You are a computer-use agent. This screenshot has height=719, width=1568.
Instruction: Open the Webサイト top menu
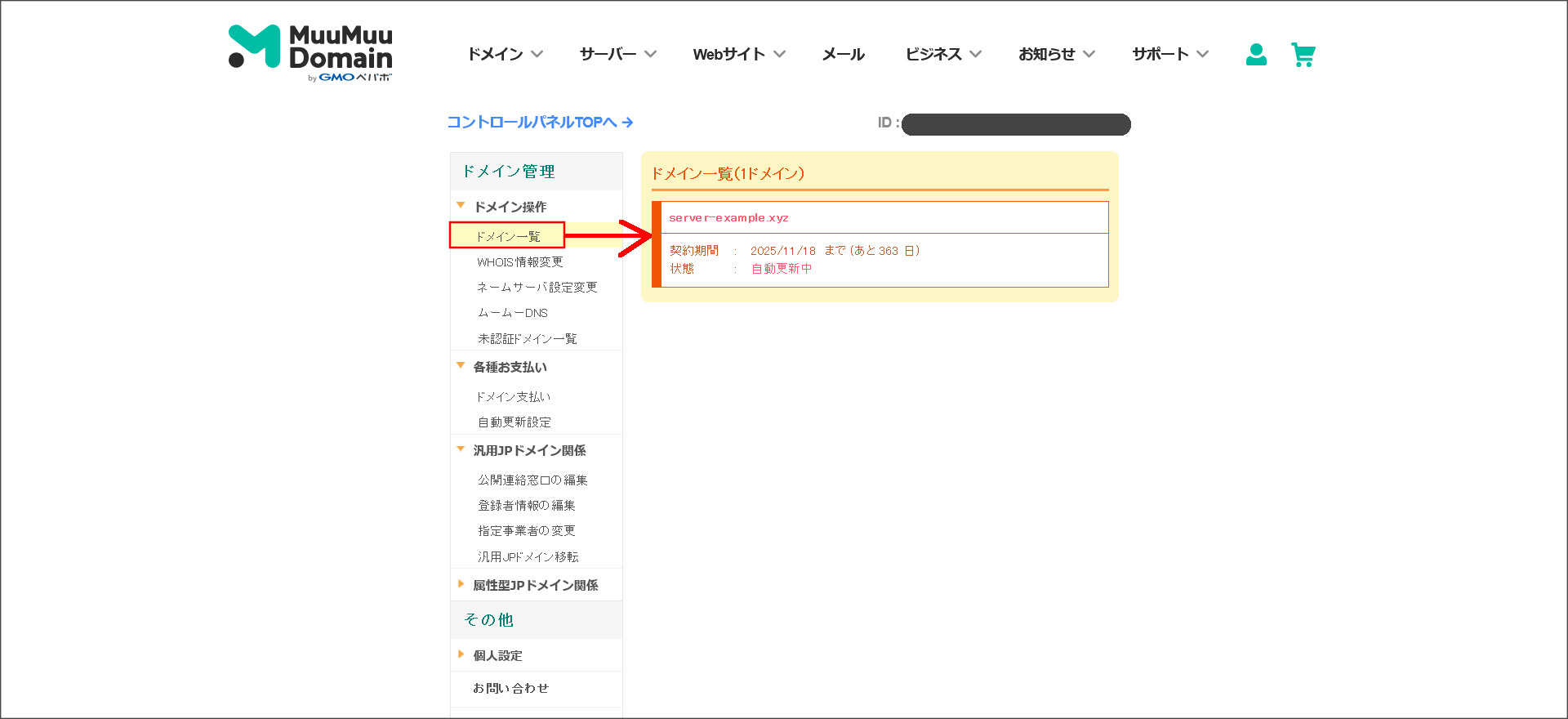[x=739, y=54]
